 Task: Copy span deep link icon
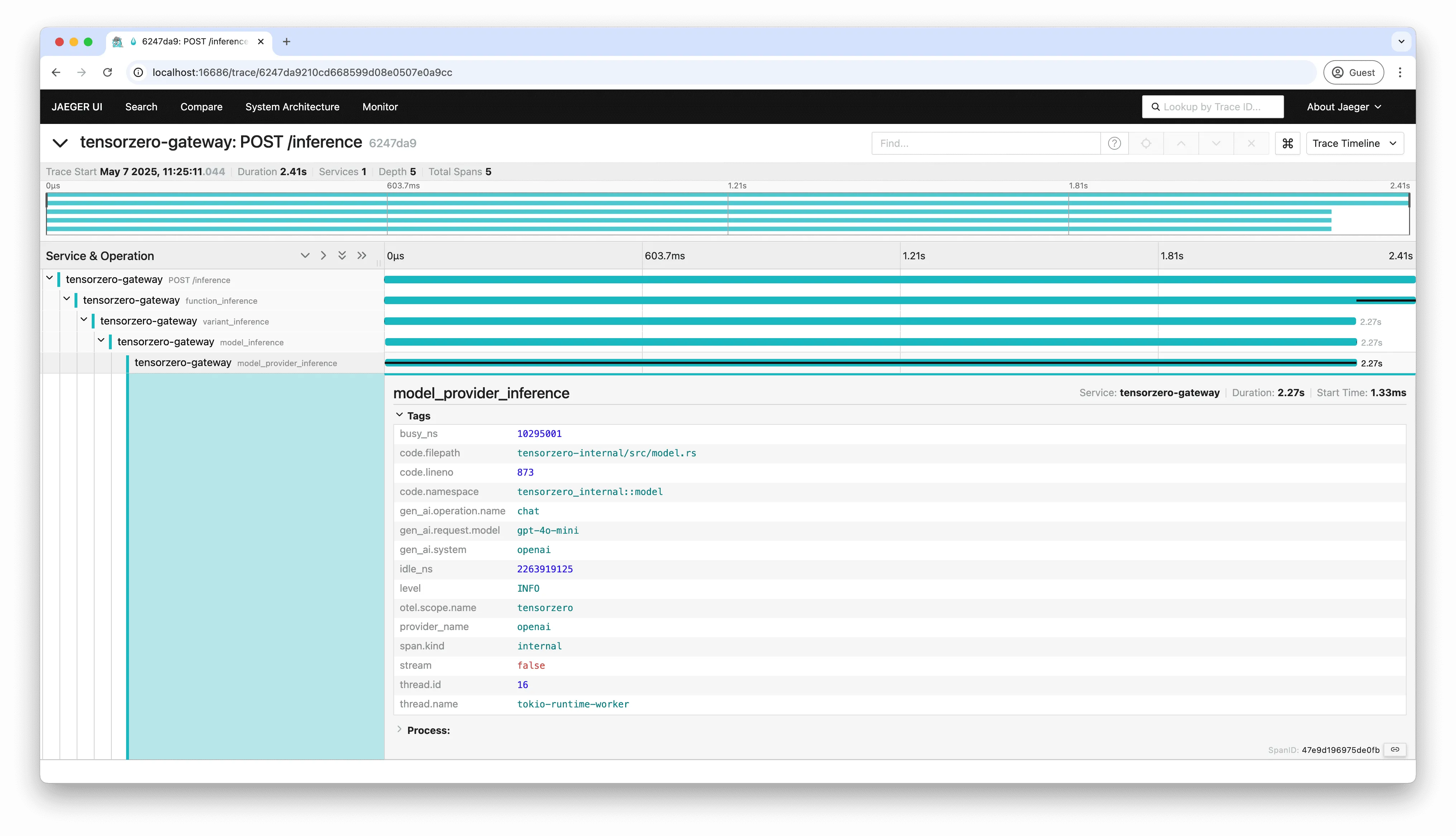(x=1395, y=749)
